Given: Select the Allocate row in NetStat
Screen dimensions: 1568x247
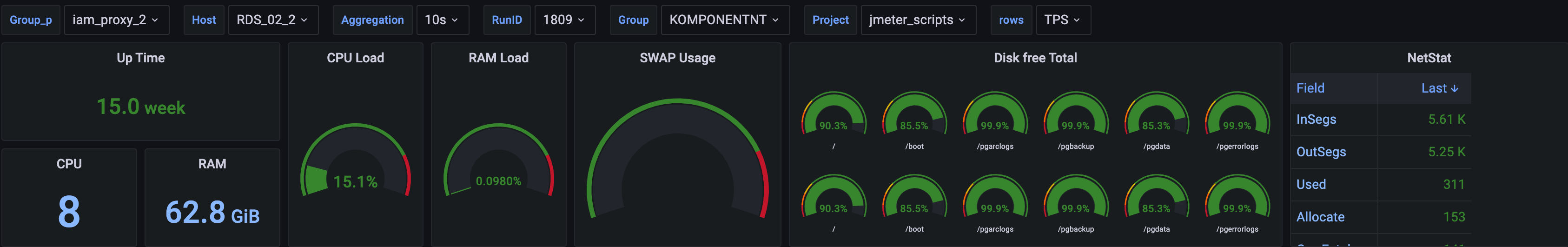Looking at the screenshot, I should (1381, 217).
